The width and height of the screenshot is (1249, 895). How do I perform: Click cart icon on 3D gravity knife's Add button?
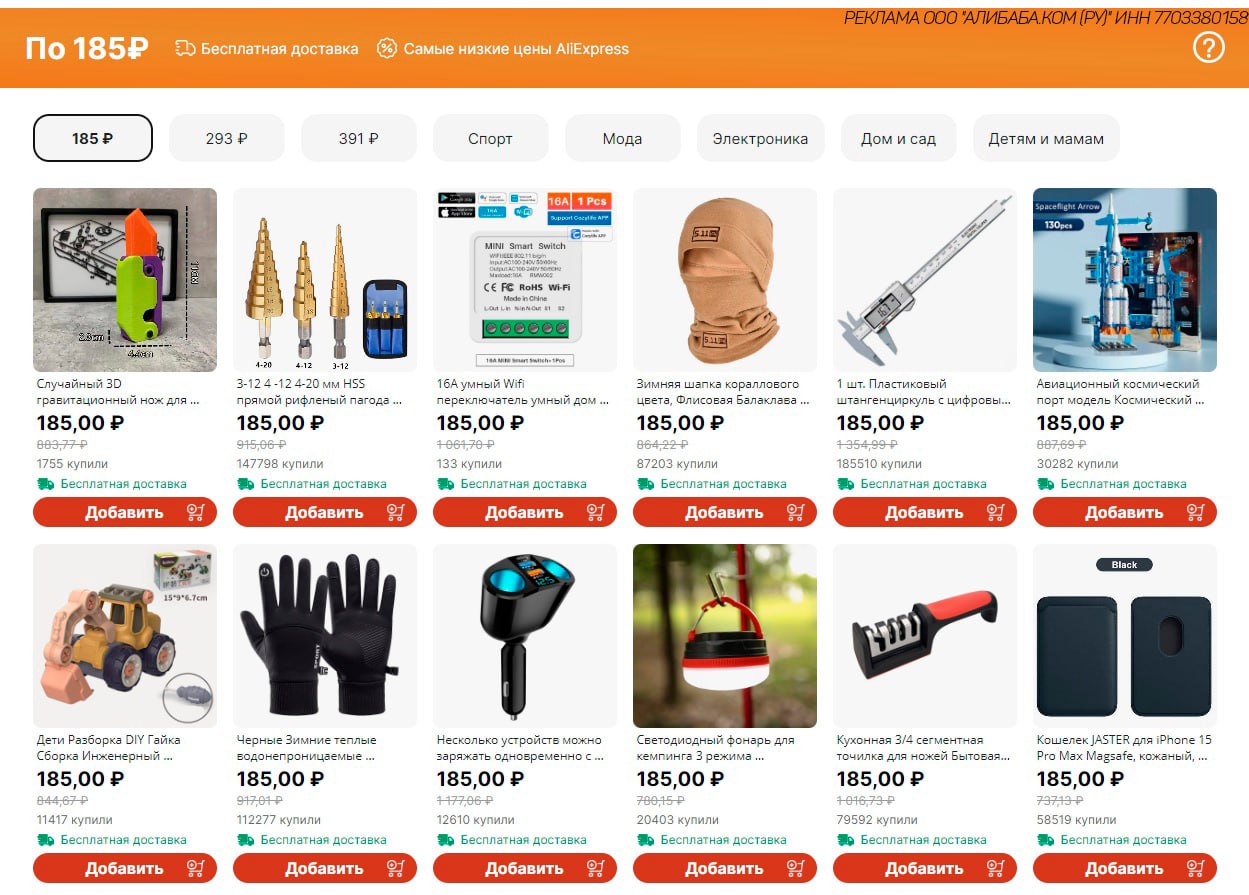(x=196, y=512)
